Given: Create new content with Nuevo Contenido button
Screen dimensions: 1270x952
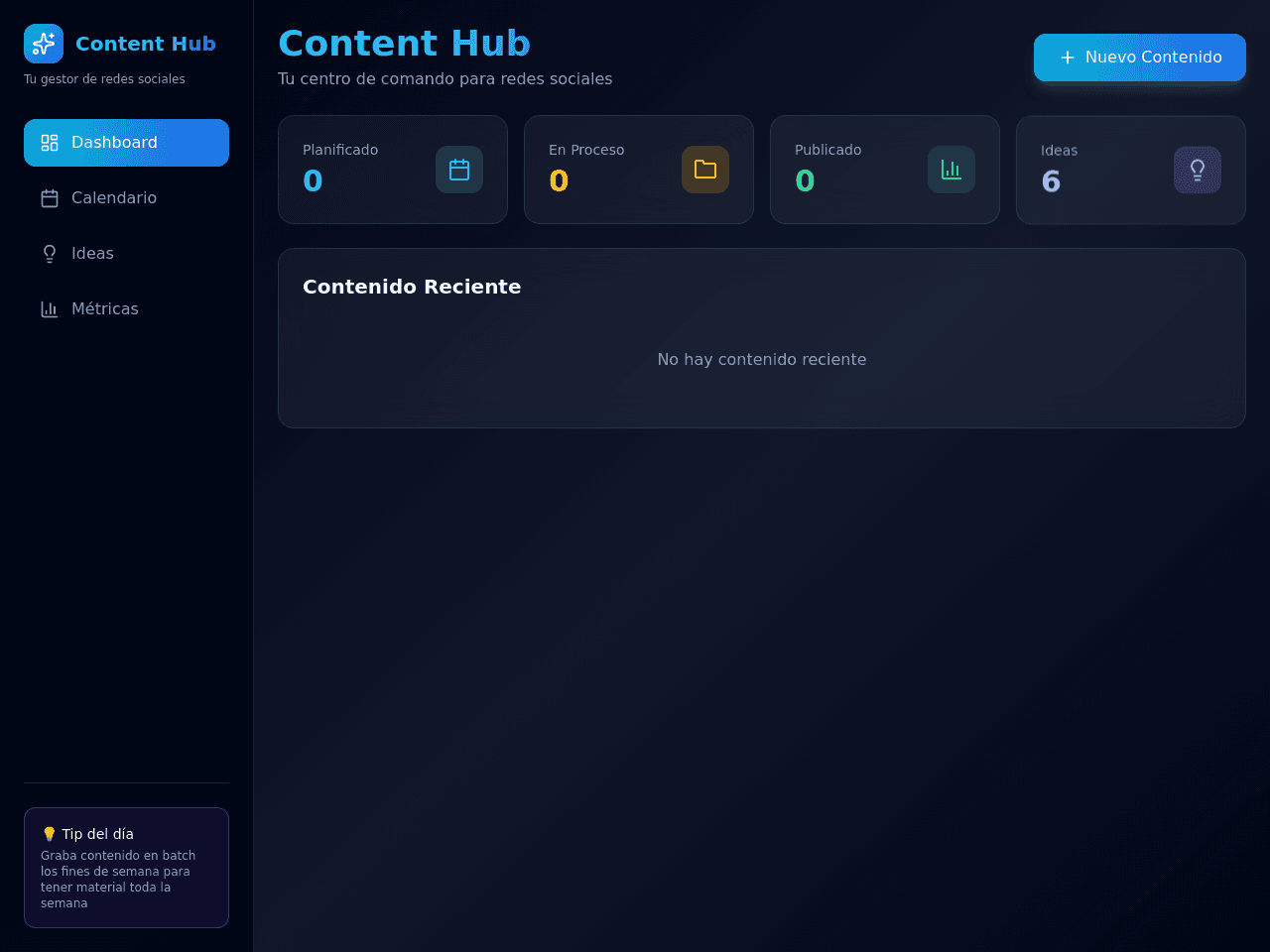Looking at the screenshot, I should pyautogui.click(x=1140, y=58).
